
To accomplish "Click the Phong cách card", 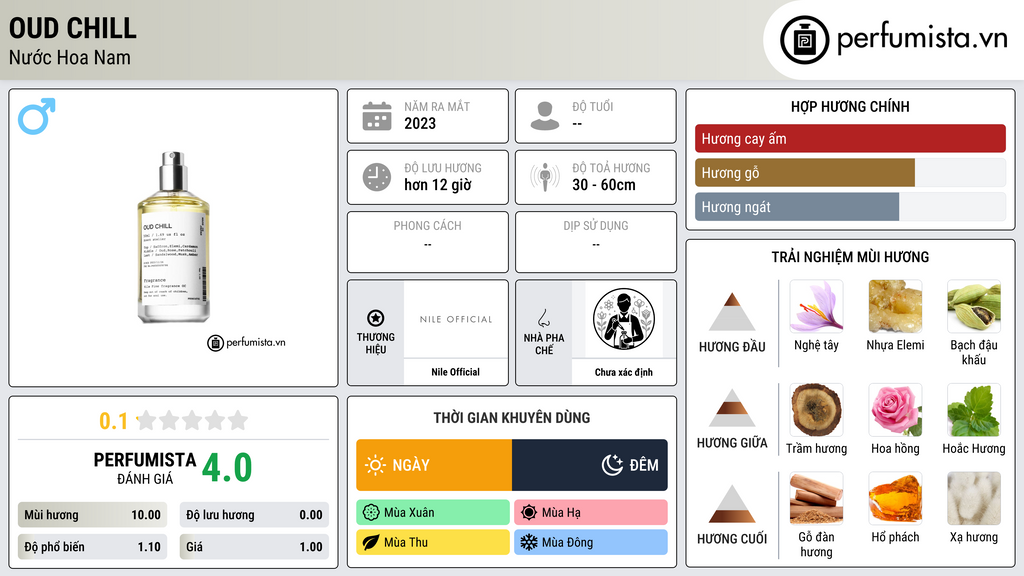I will (x=428, y=242).
